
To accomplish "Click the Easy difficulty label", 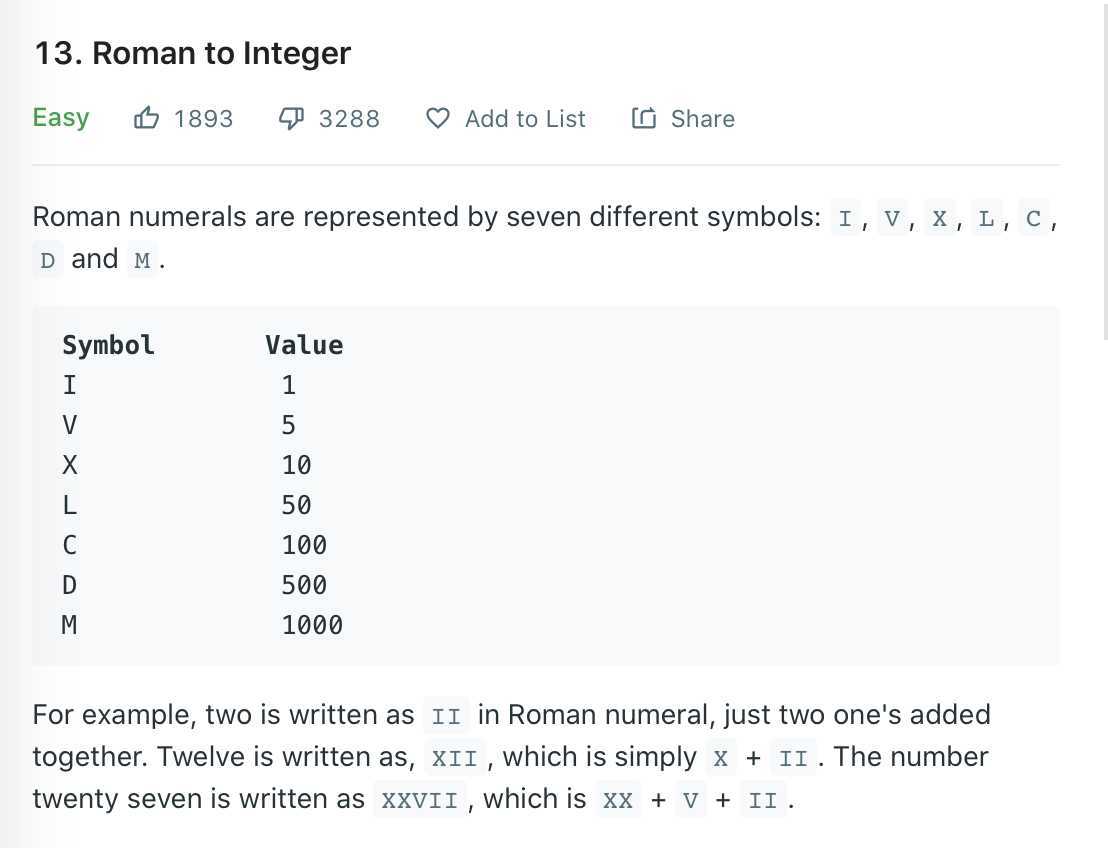I will [x=61, y=117].
